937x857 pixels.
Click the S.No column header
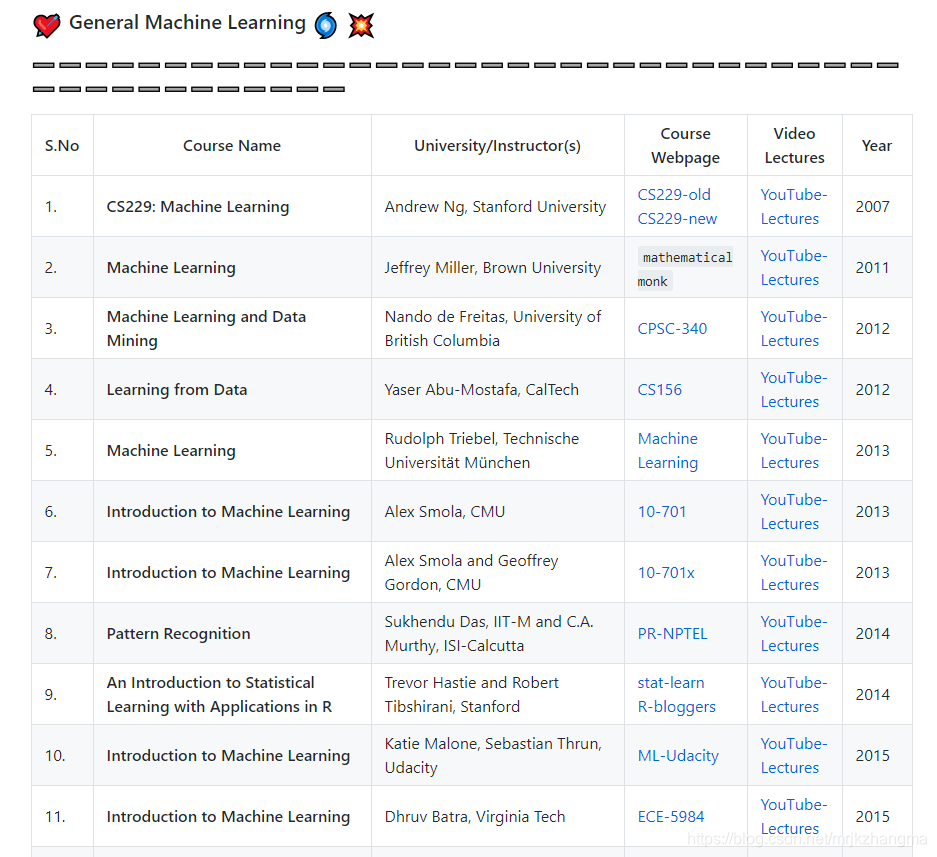click(x=62, y=146)
